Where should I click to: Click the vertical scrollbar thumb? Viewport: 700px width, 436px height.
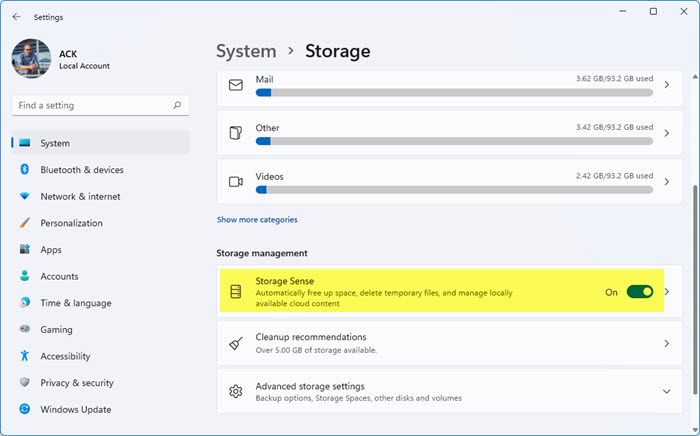click(694, 290)
